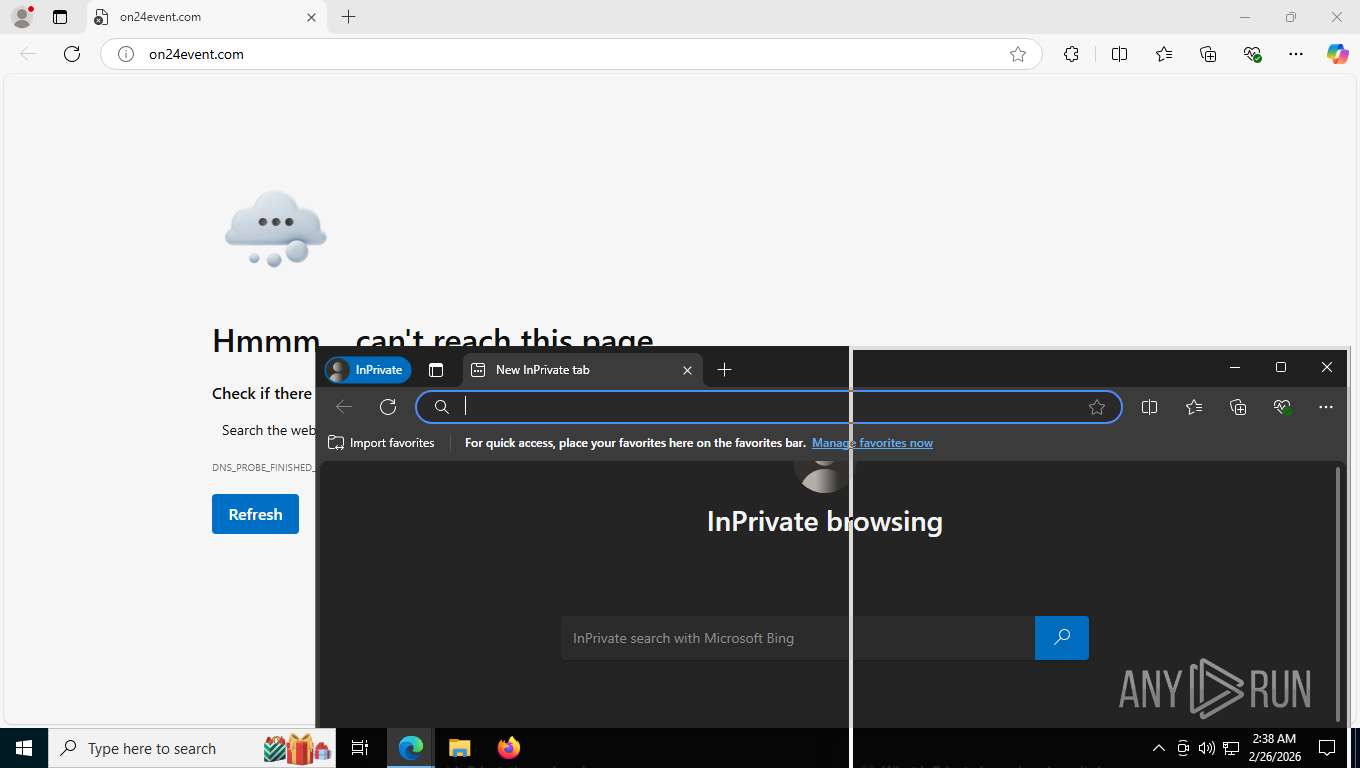1360x768 pixels.
Task: Click the taskbar Type here to search box
Action: (192, 748)
